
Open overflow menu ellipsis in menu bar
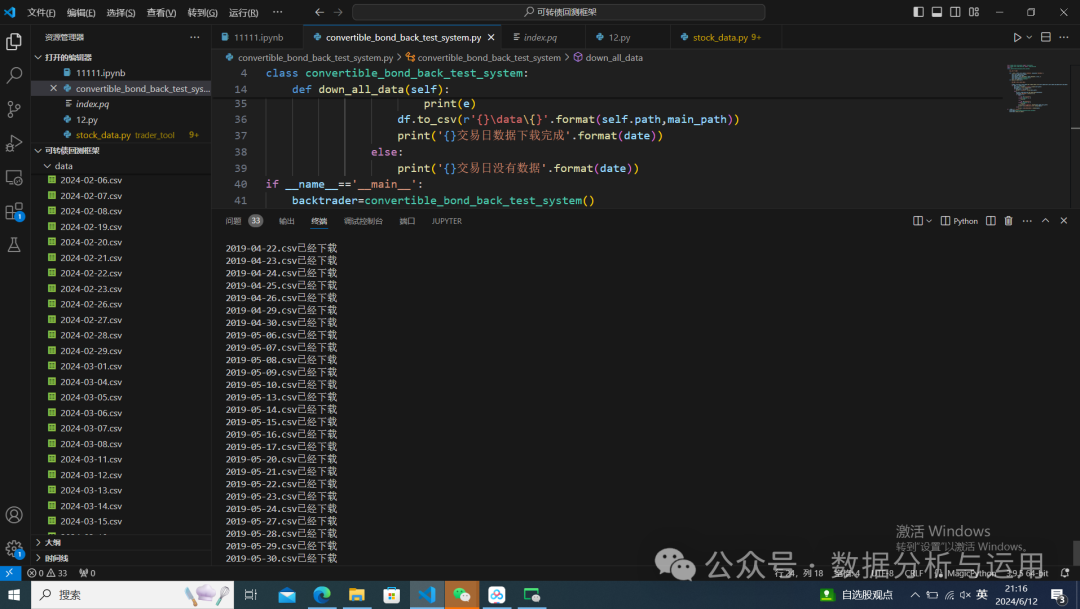point(278,12)
